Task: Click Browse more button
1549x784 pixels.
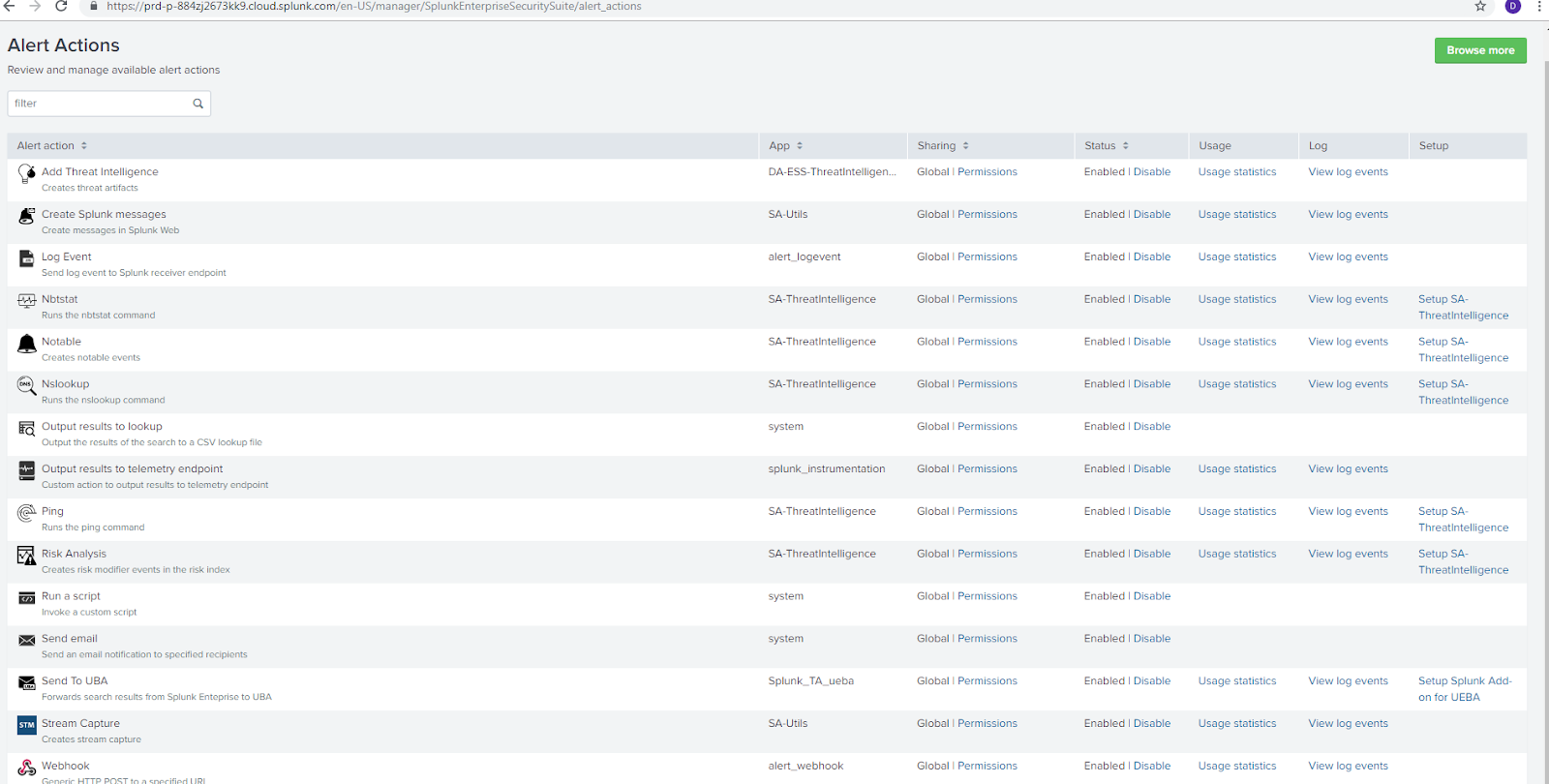Action: [x=1480, y=50]
